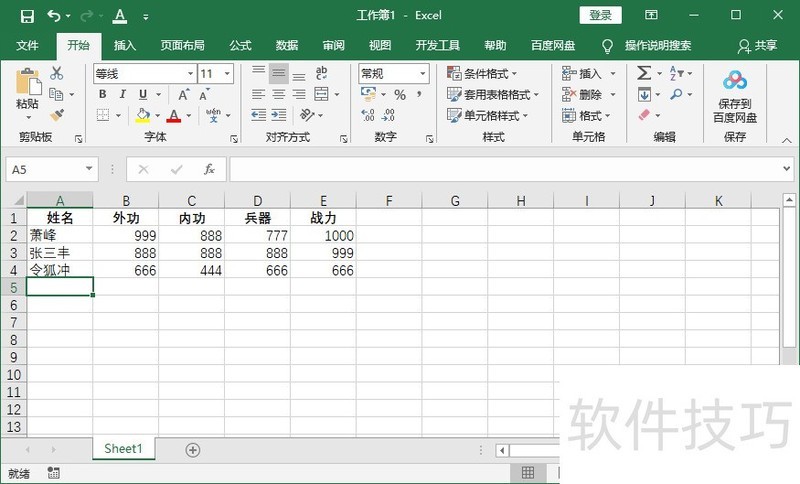Toggle middle vertical alignment
The image size is (800, 484).
click(x=279, y=73)
